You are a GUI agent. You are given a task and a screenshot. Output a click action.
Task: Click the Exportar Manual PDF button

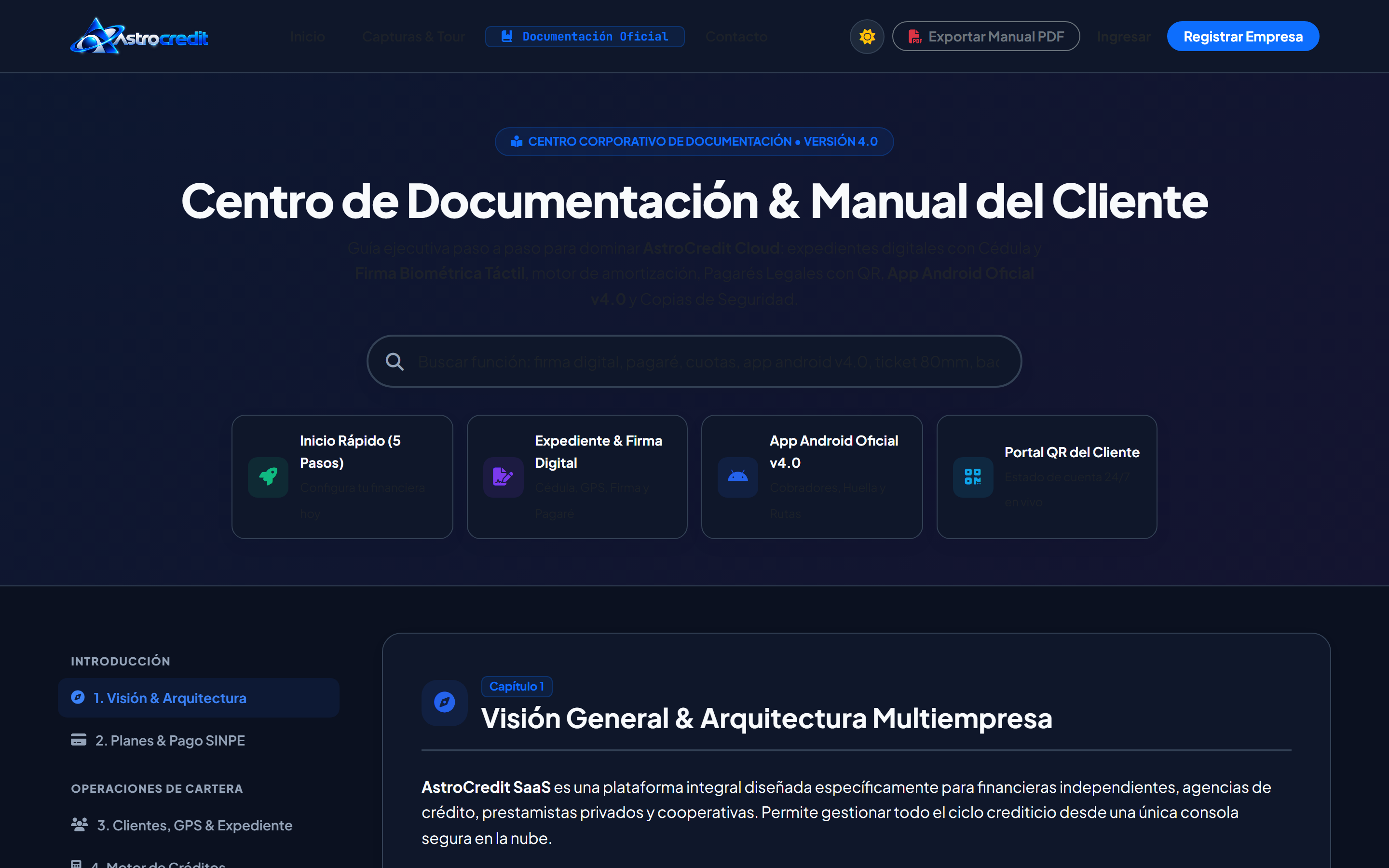[985, 37]
